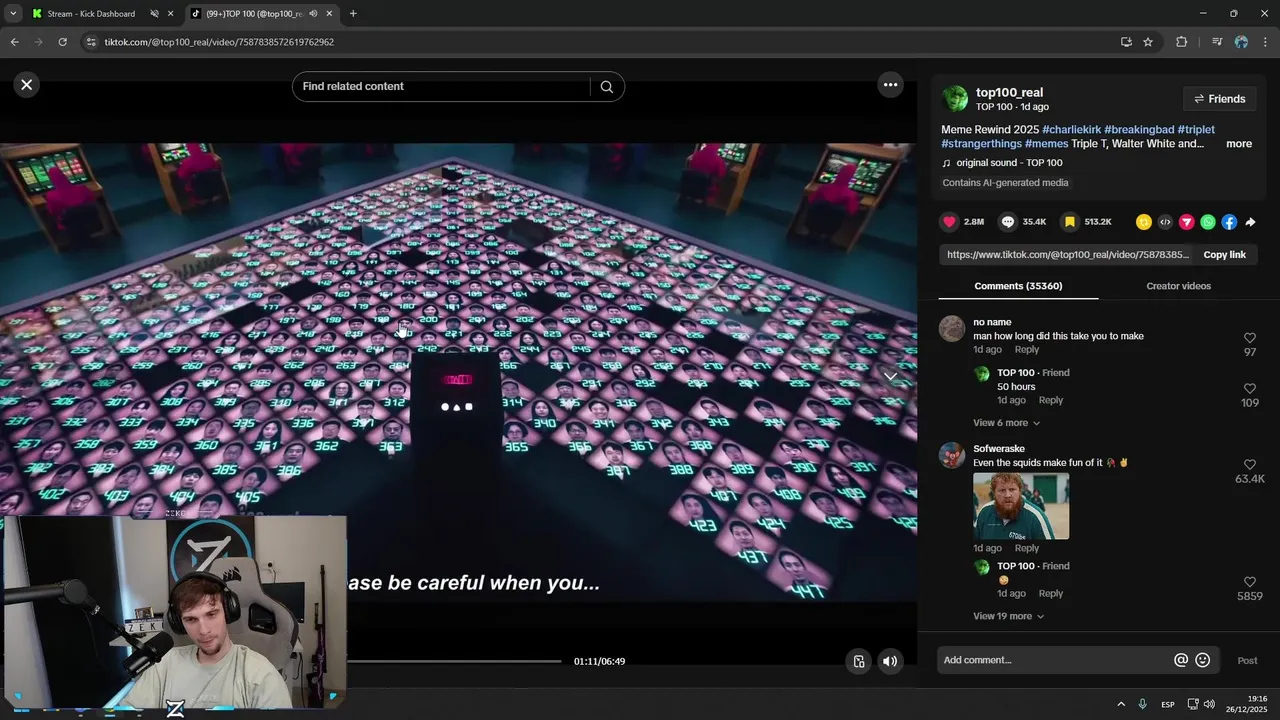The height and width of the screenshot is (720, 1280).
Task: Close the Kick Dashboard browser tab
Action: [x=171, y=14]
